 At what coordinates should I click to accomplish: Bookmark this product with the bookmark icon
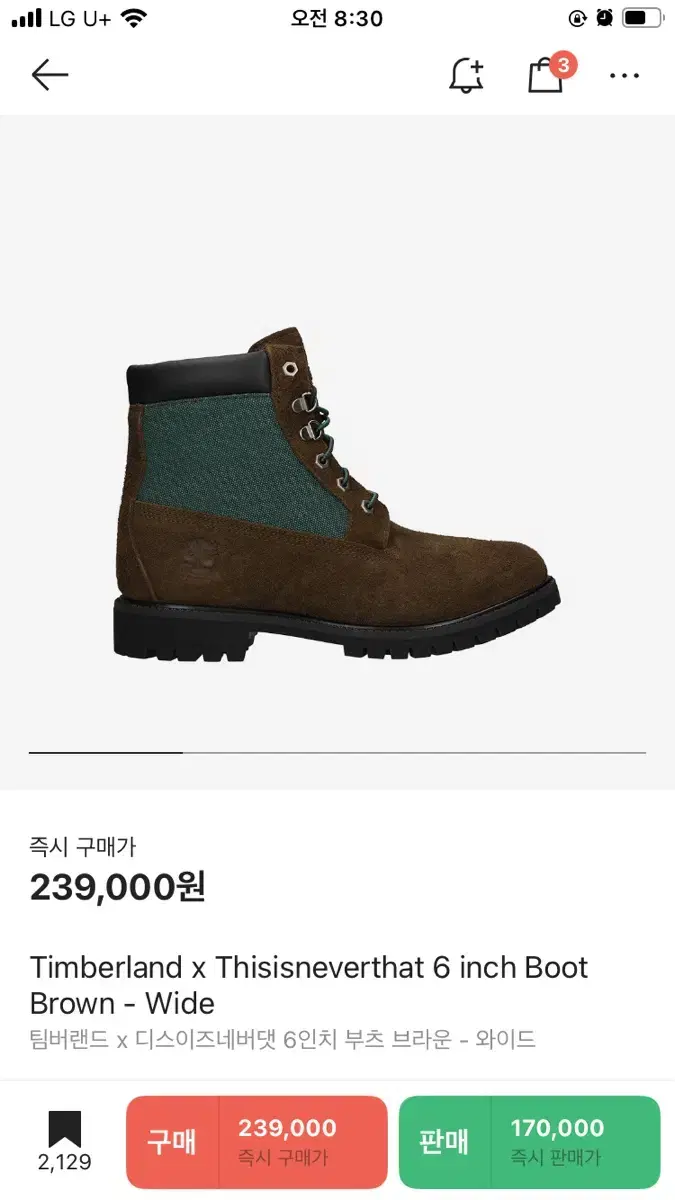tap(65, 1130)
